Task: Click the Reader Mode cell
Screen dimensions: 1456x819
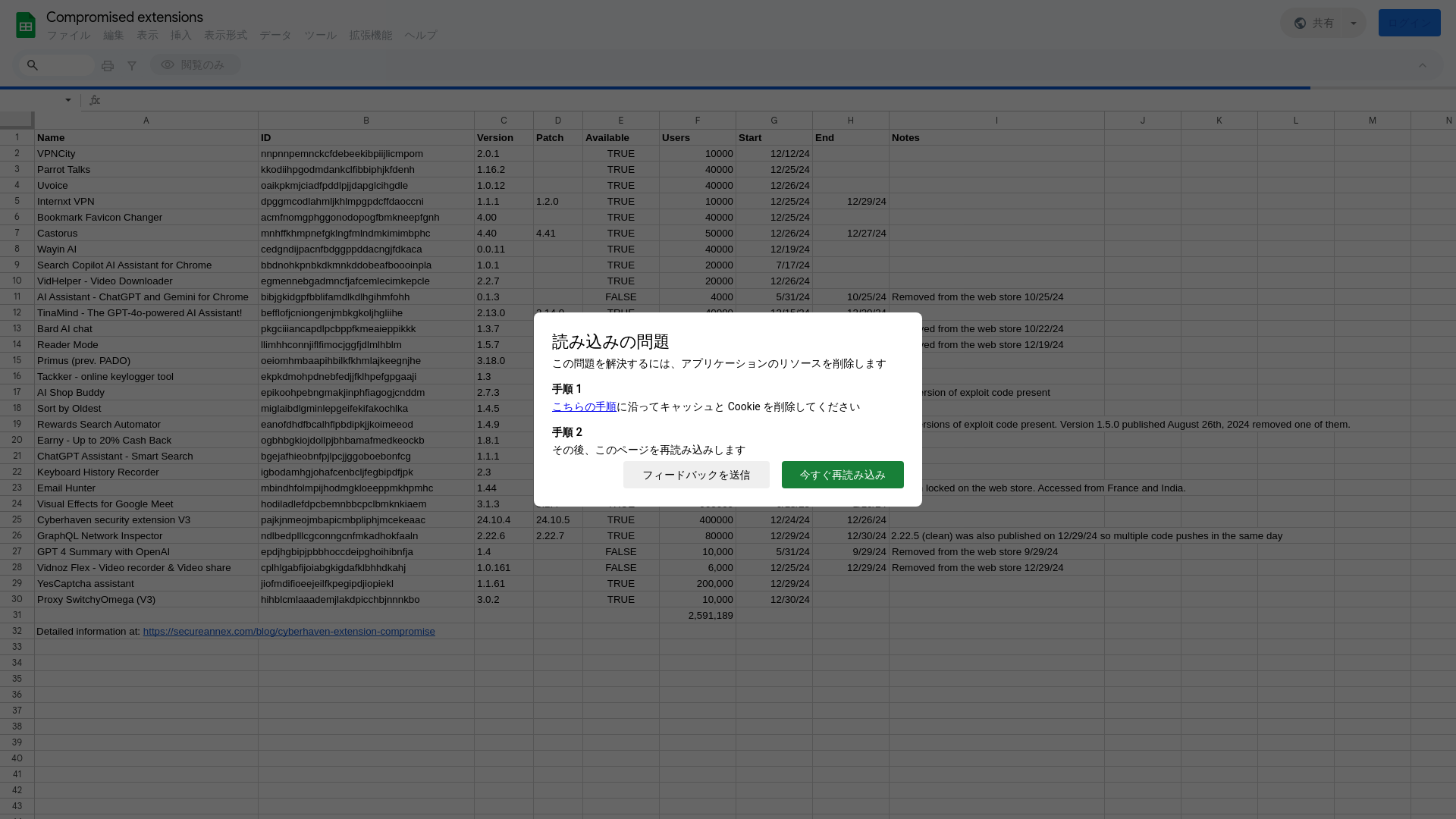Action: pyautogui.click(x=146, y=345)
